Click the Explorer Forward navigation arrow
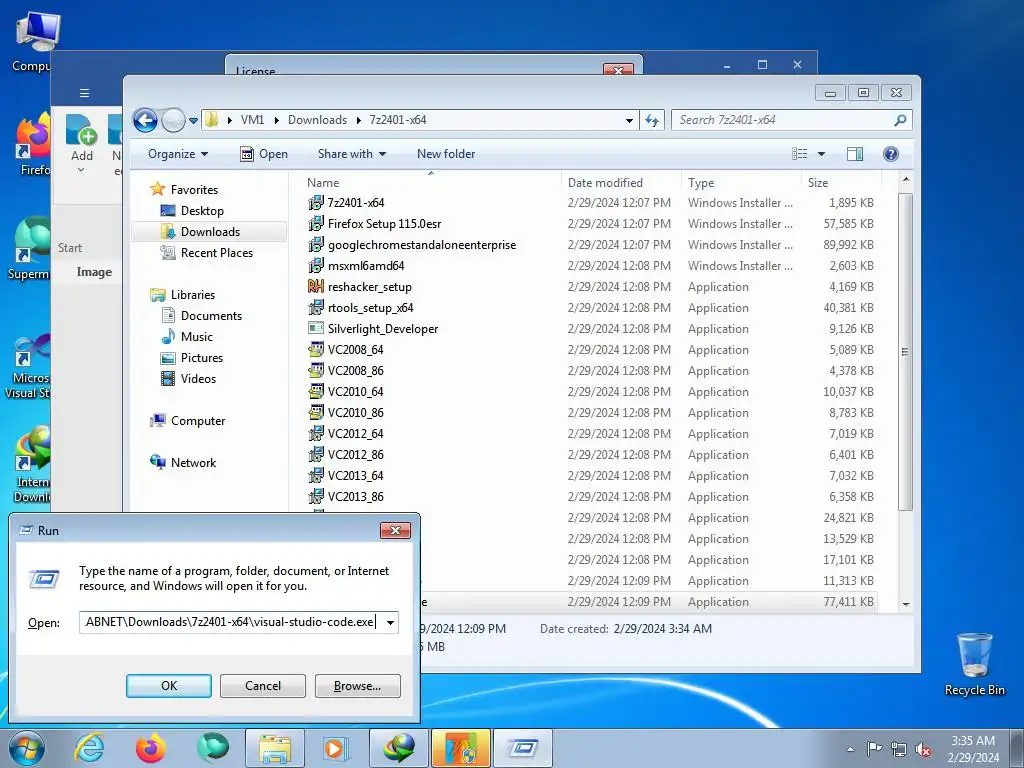This screenshot has width=1024, height=768. point(173,120)
